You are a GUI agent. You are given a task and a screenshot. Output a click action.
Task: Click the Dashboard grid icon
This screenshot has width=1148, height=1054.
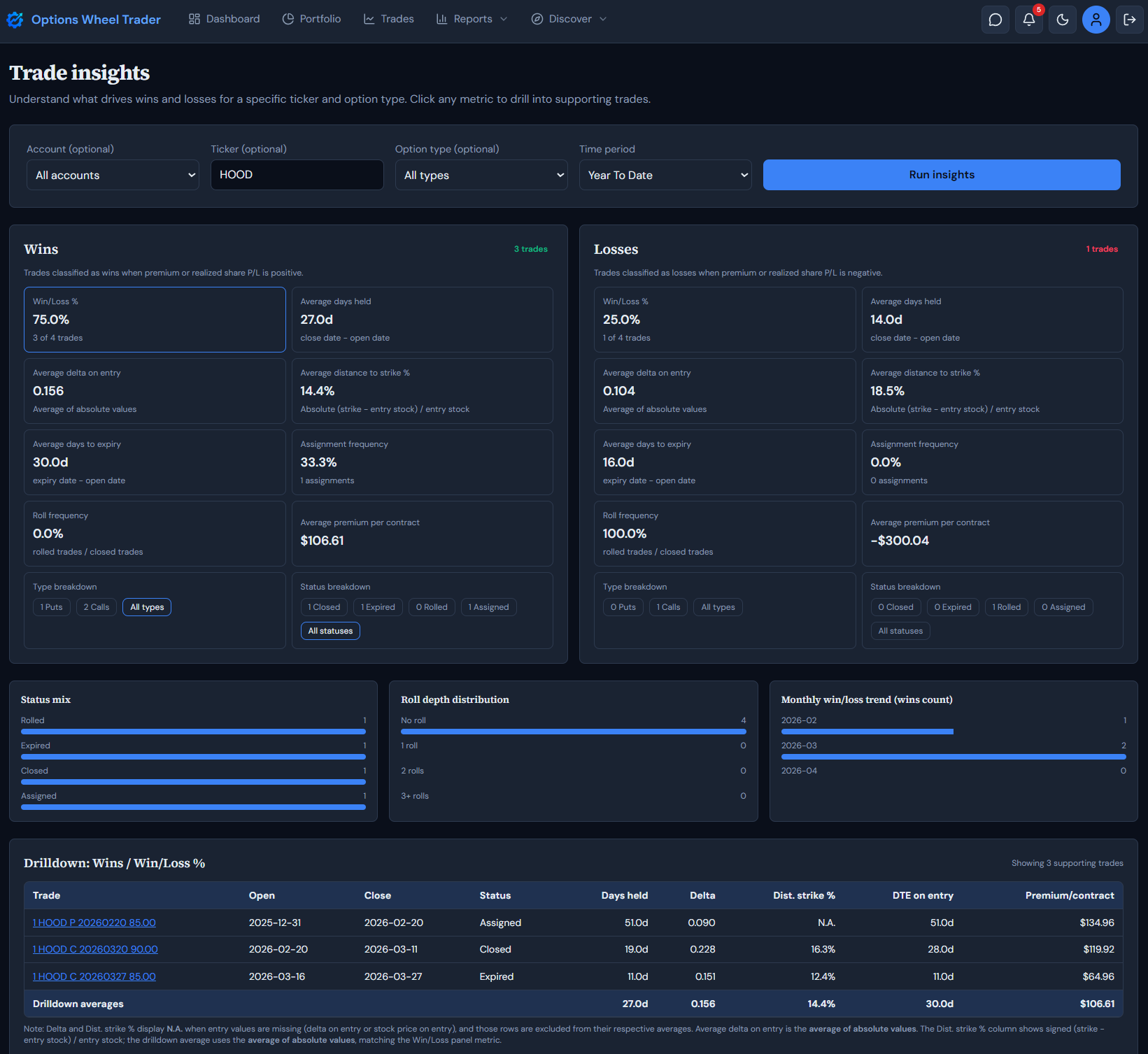(194, 19)
